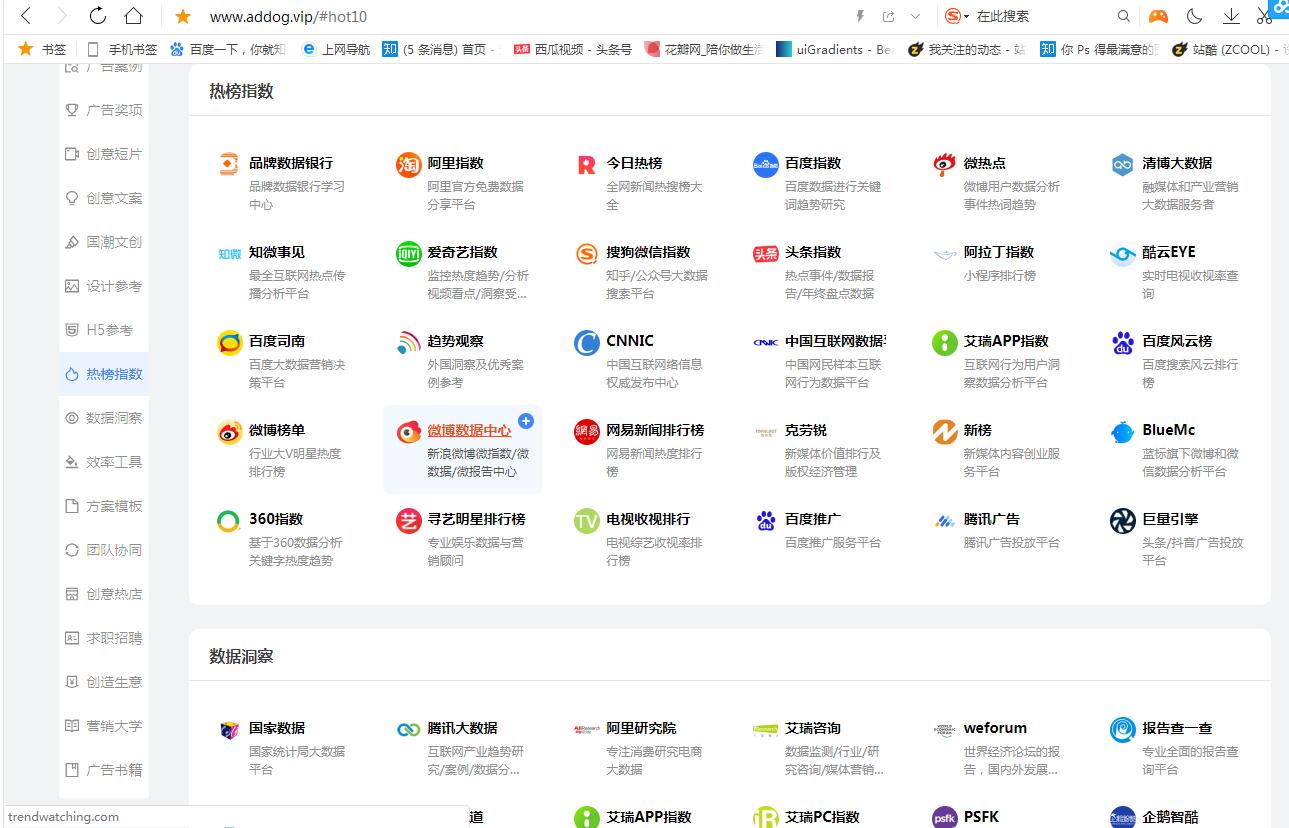This screenshot has height=828, width=1289.
Task: Expand the address bar dropdown arrow
Action: pyautogui.click(x=915, y=16)
